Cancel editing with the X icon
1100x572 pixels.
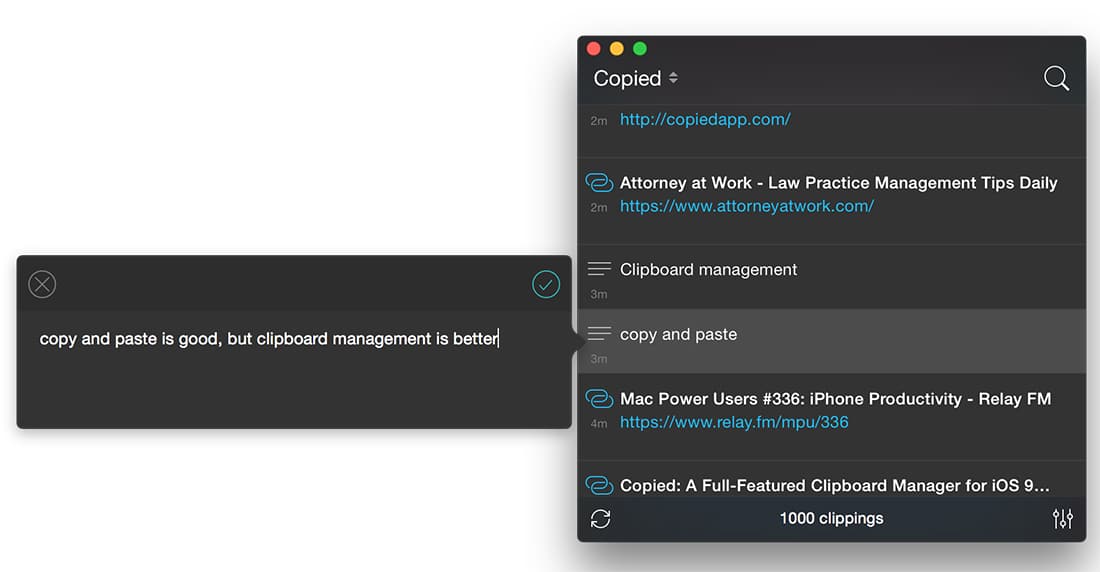pyautogui.click(x=42, y=284)
